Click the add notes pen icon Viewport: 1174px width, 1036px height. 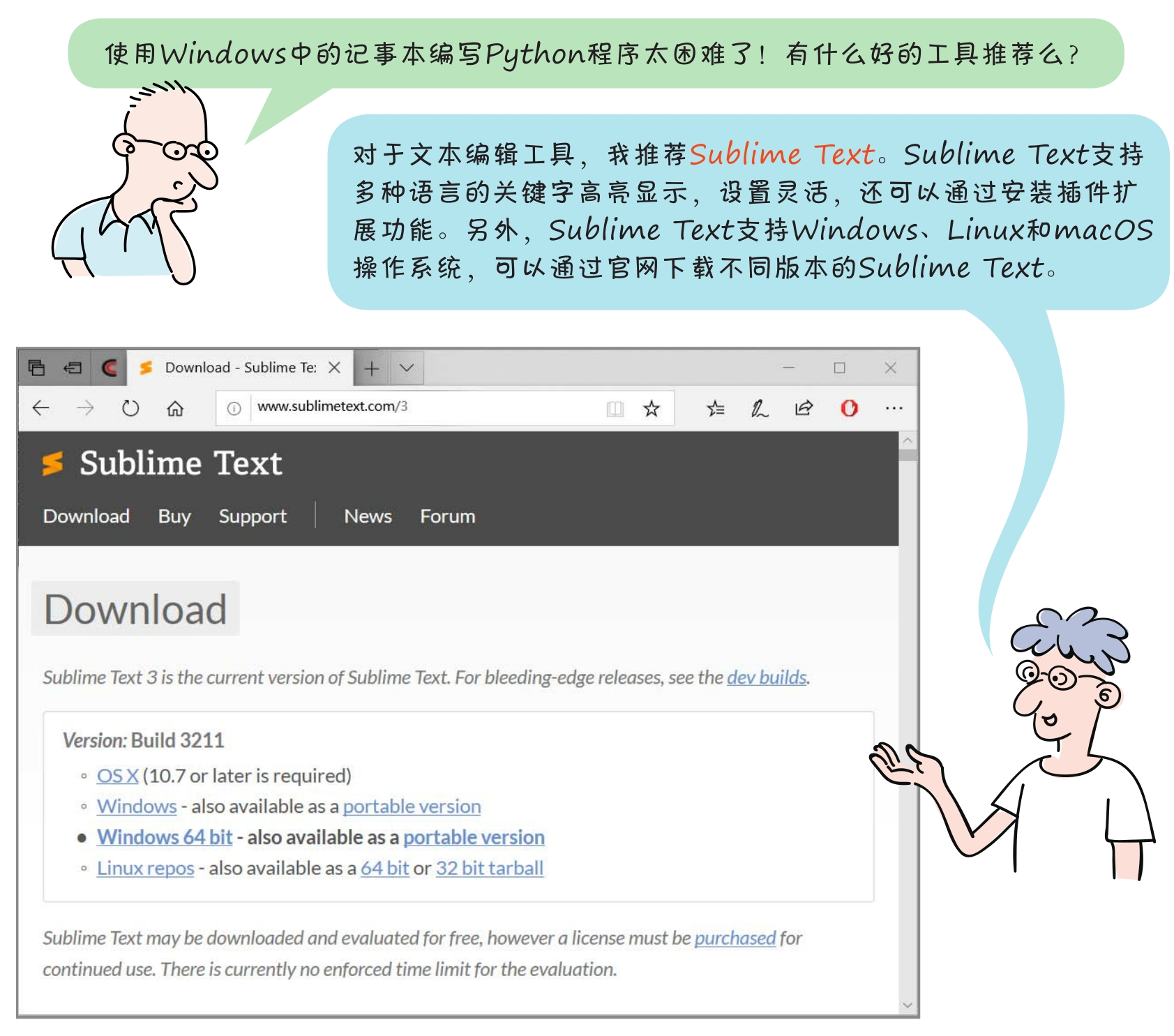[x=760, y=409]
